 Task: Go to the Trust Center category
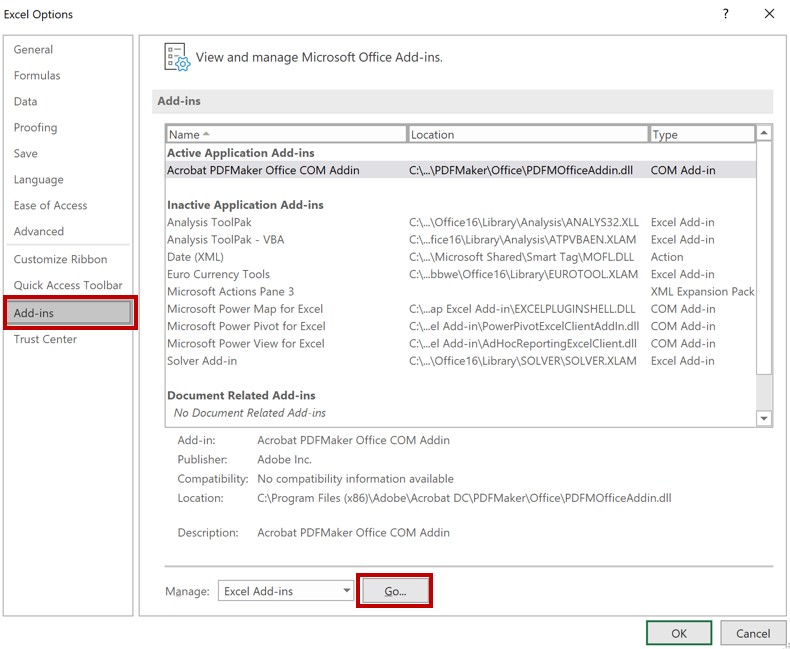45,339
